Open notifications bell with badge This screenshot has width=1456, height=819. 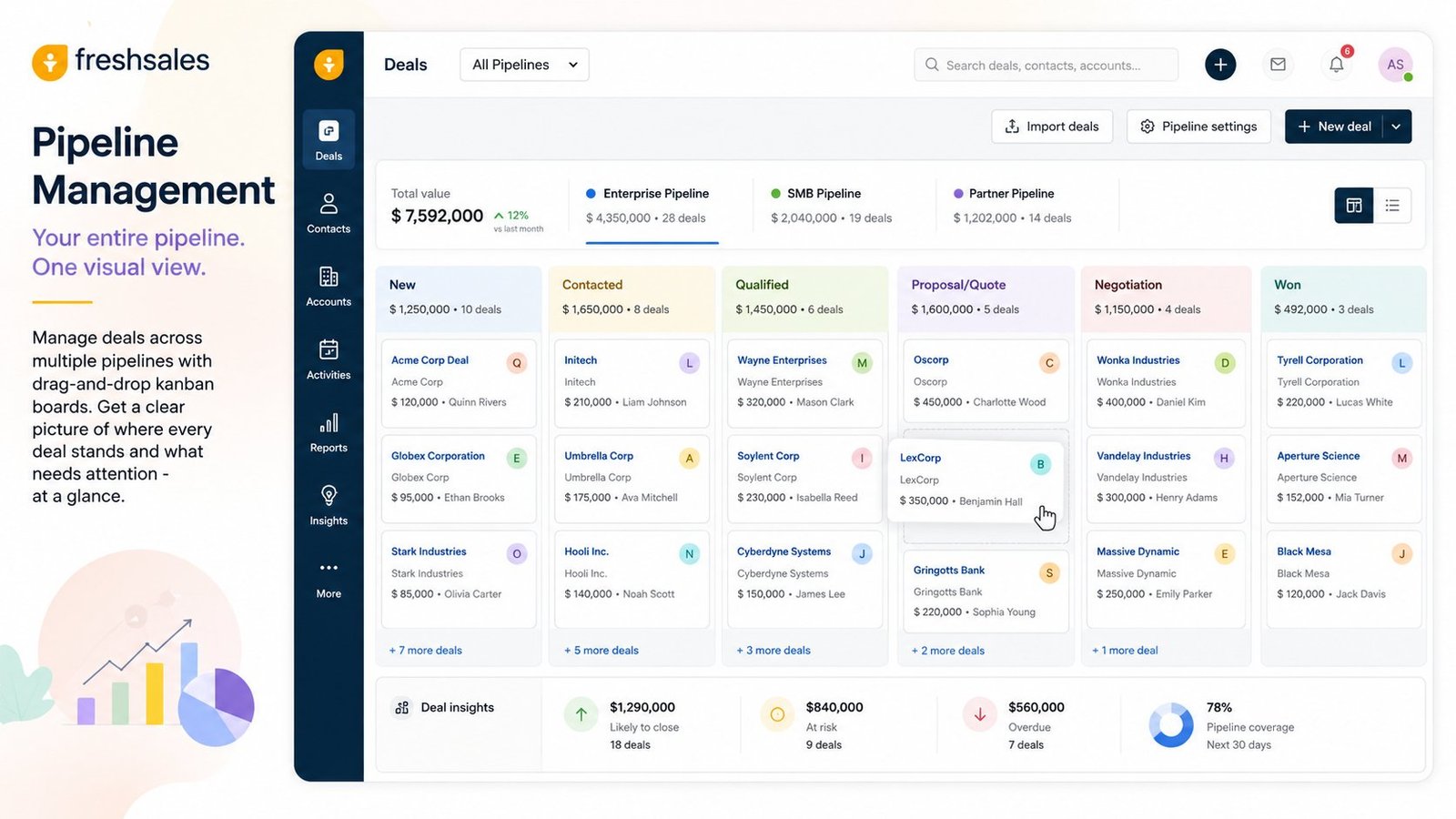tap(1336, 65)
